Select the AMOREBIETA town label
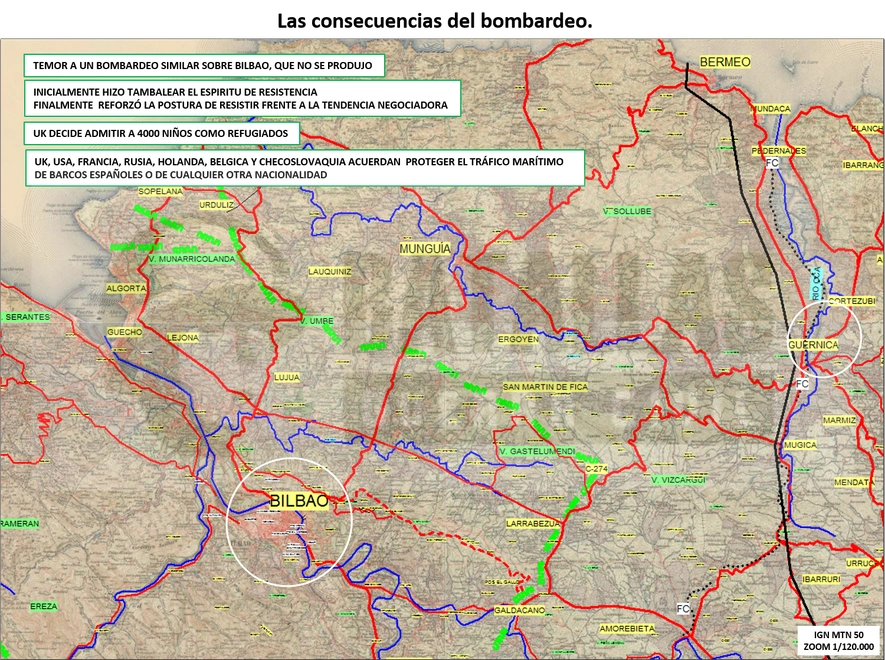 pos(627,628)
